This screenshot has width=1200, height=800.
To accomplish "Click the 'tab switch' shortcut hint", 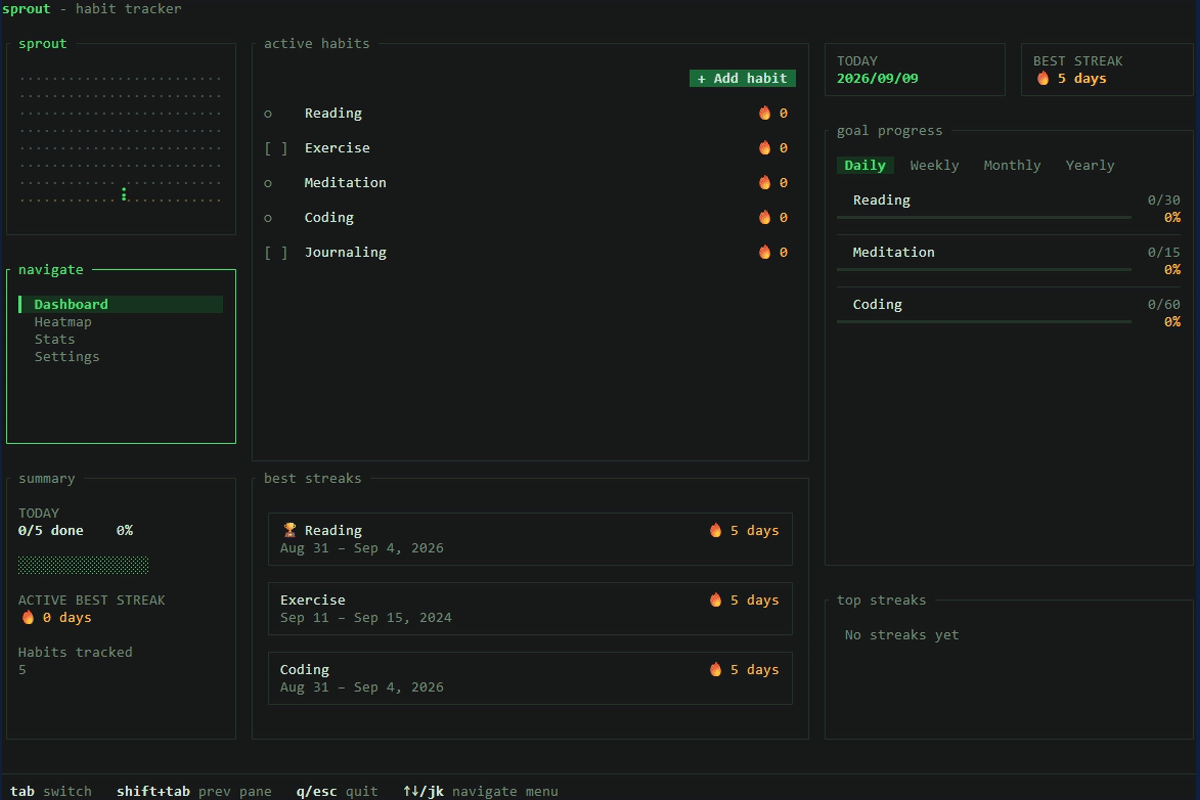I will 51,791.
